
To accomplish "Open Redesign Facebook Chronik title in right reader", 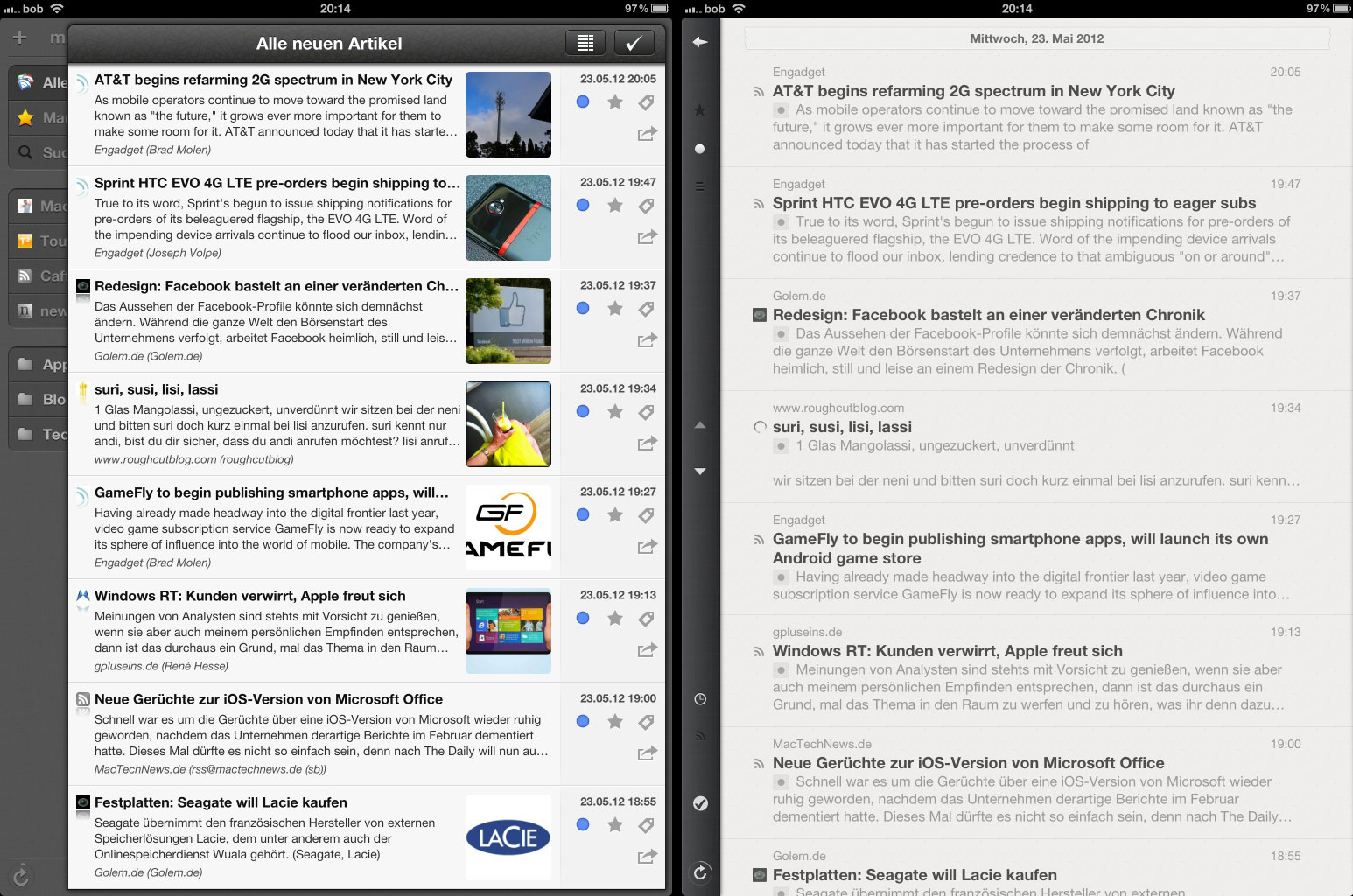I will click(x=989, y=315).
